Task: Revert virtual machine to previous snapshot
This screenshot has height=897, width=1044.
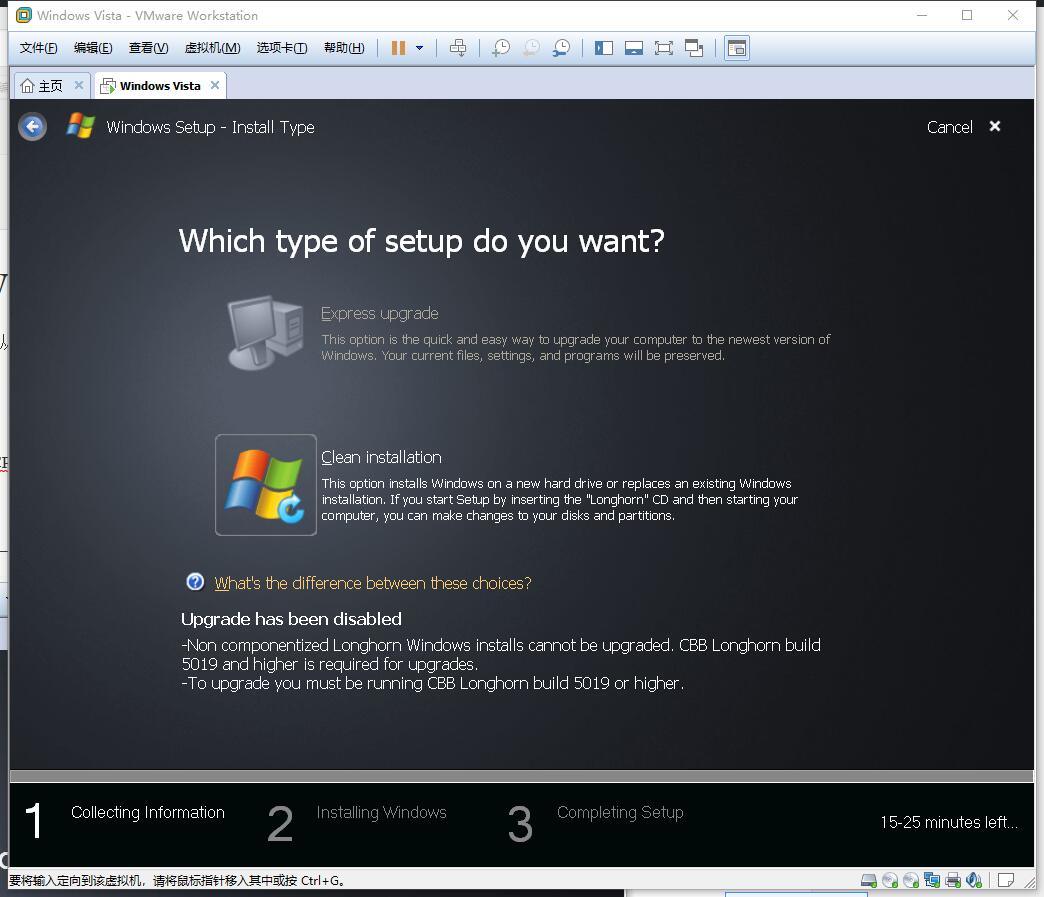Action: tap(531, 48)
